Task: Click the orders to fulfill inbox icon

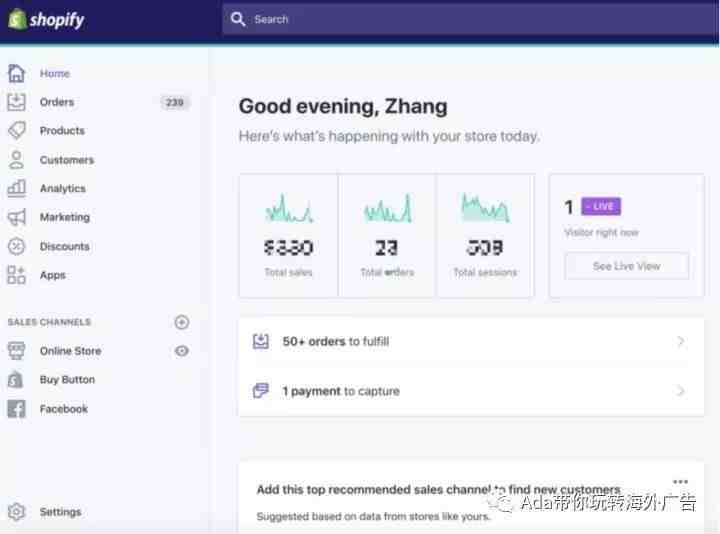Action: (x=261, y=341)
